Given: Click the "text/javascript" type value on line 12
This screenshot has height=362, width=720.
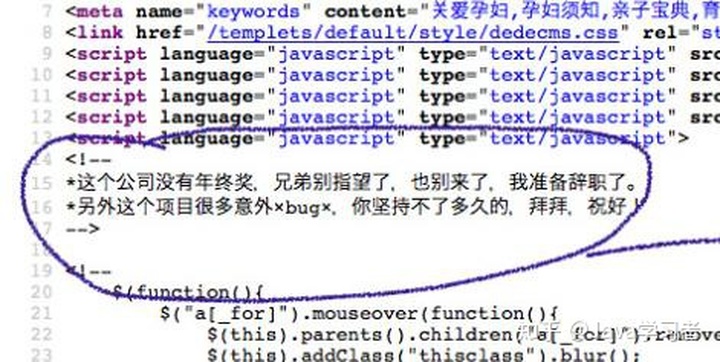Looking at the screenshot, I should click(578, 118).
